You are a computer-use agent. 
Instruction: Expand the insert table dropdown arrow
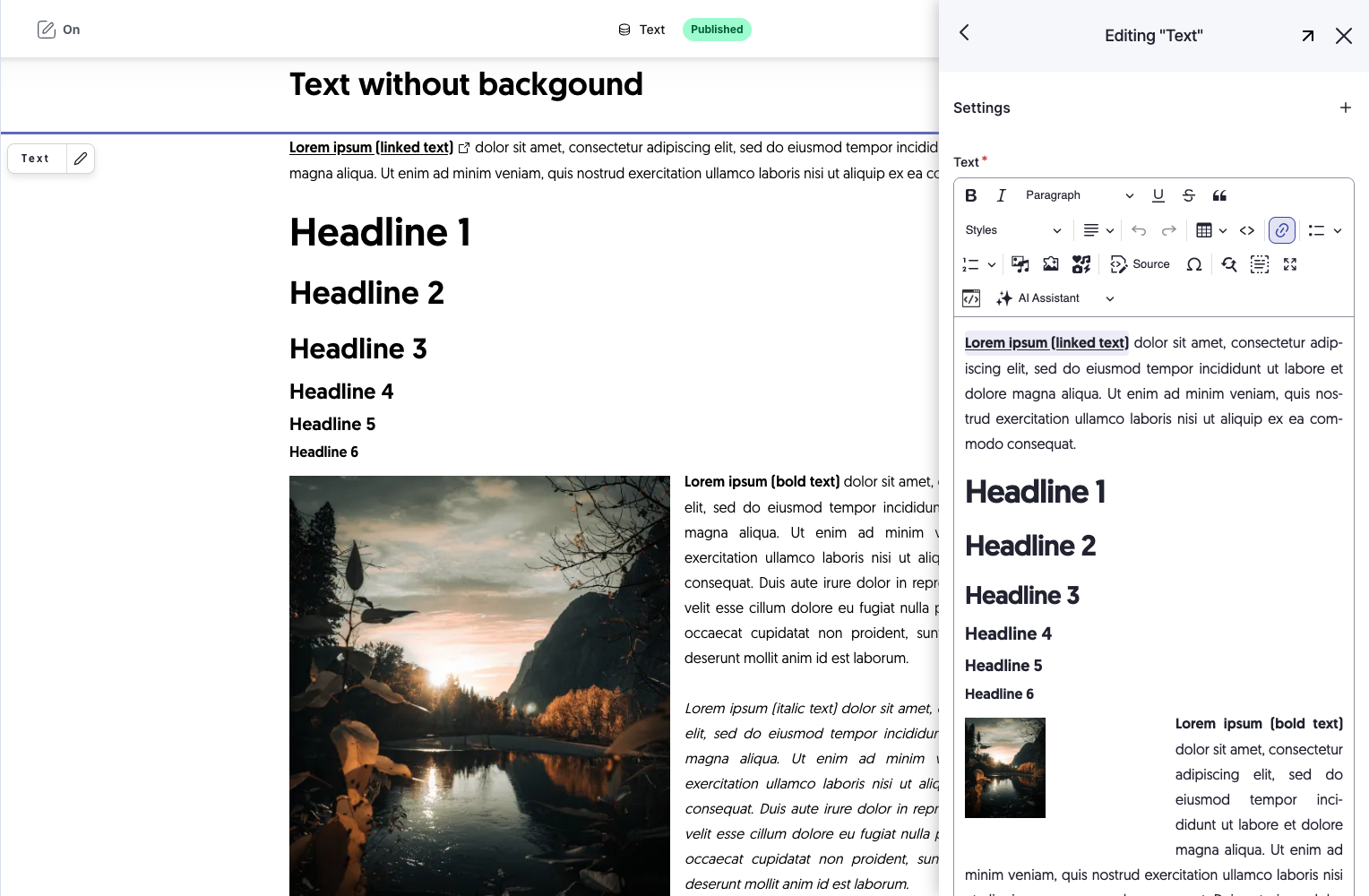click(x=1223, y=230)
